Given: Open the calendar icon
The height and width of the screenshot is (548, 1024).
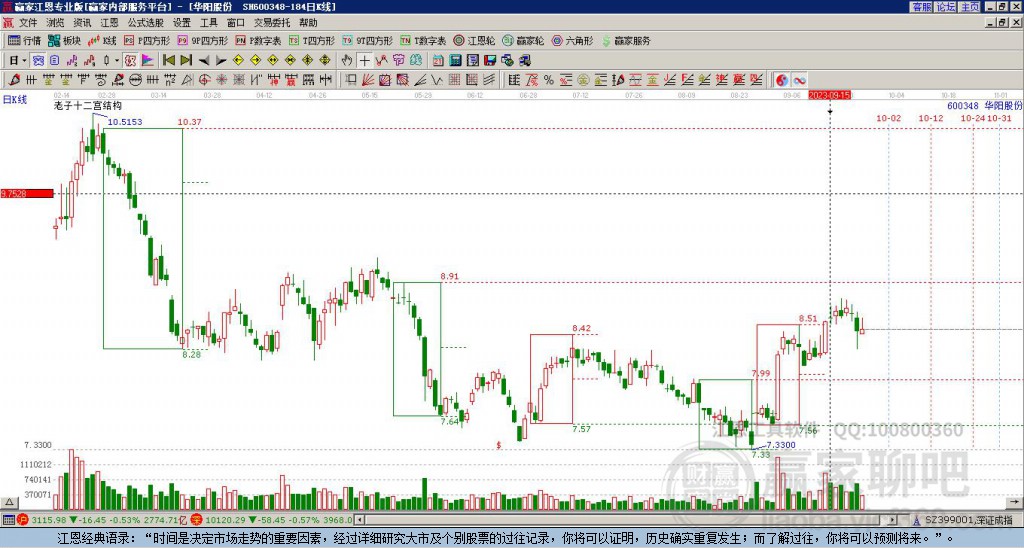Looking at the screenshot, I should pyautogui.click(x=438, y=61).
